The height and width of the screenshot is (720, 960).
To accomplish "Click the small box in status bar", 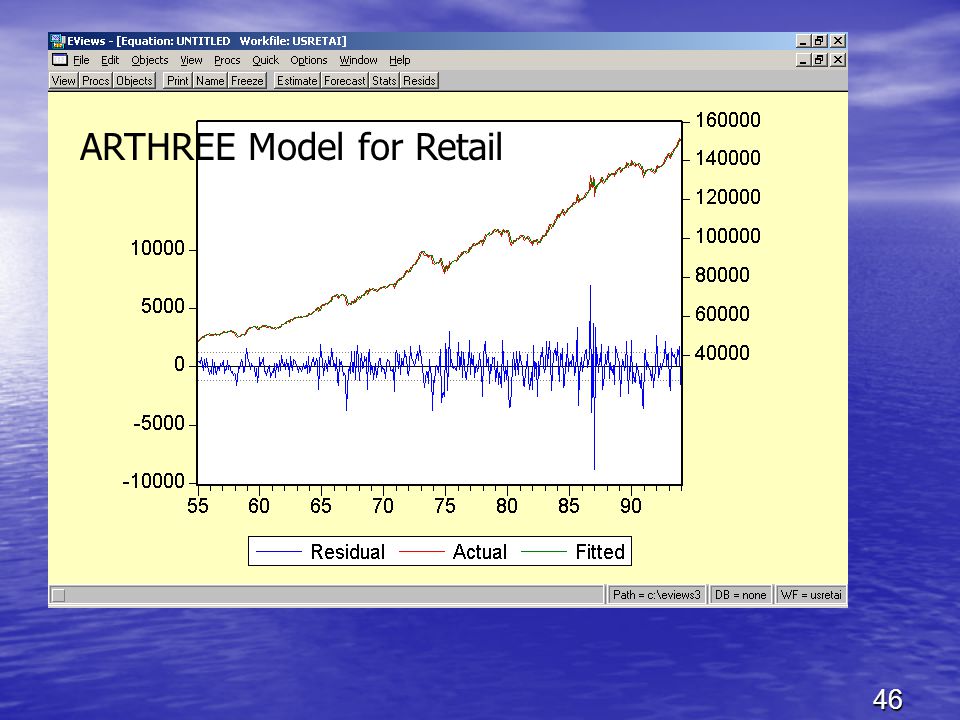I will click(x=58, y=594).
